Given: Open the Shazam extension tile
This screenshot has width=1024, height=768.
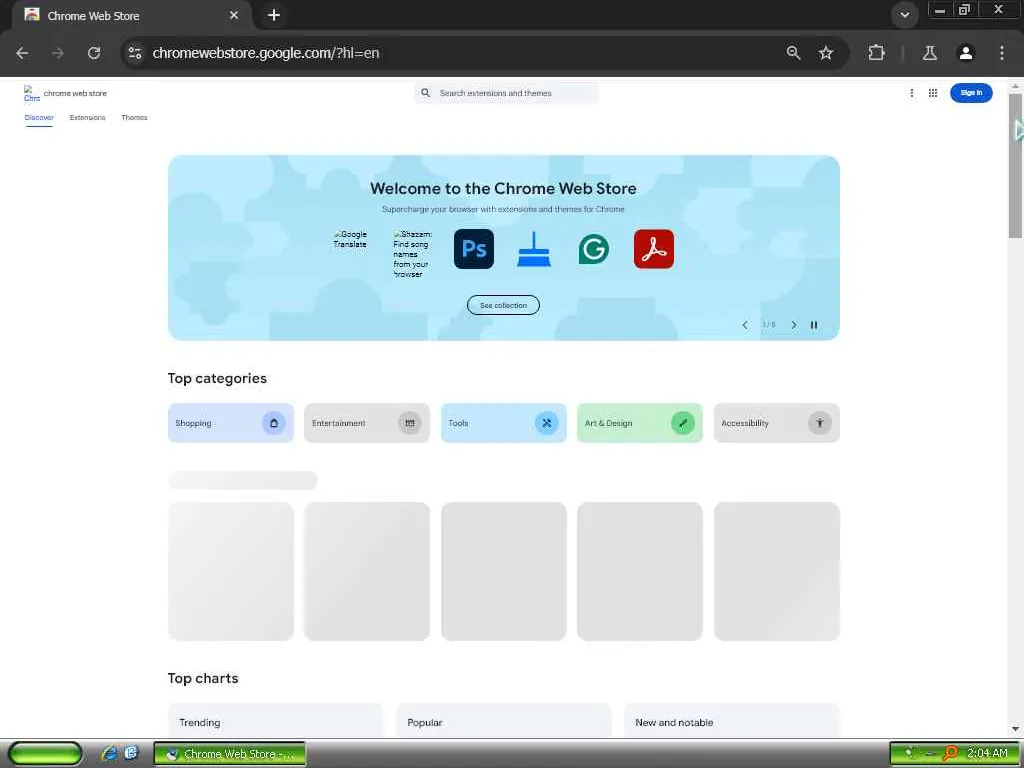Looking at the screenshot, I should pos(412,254).
